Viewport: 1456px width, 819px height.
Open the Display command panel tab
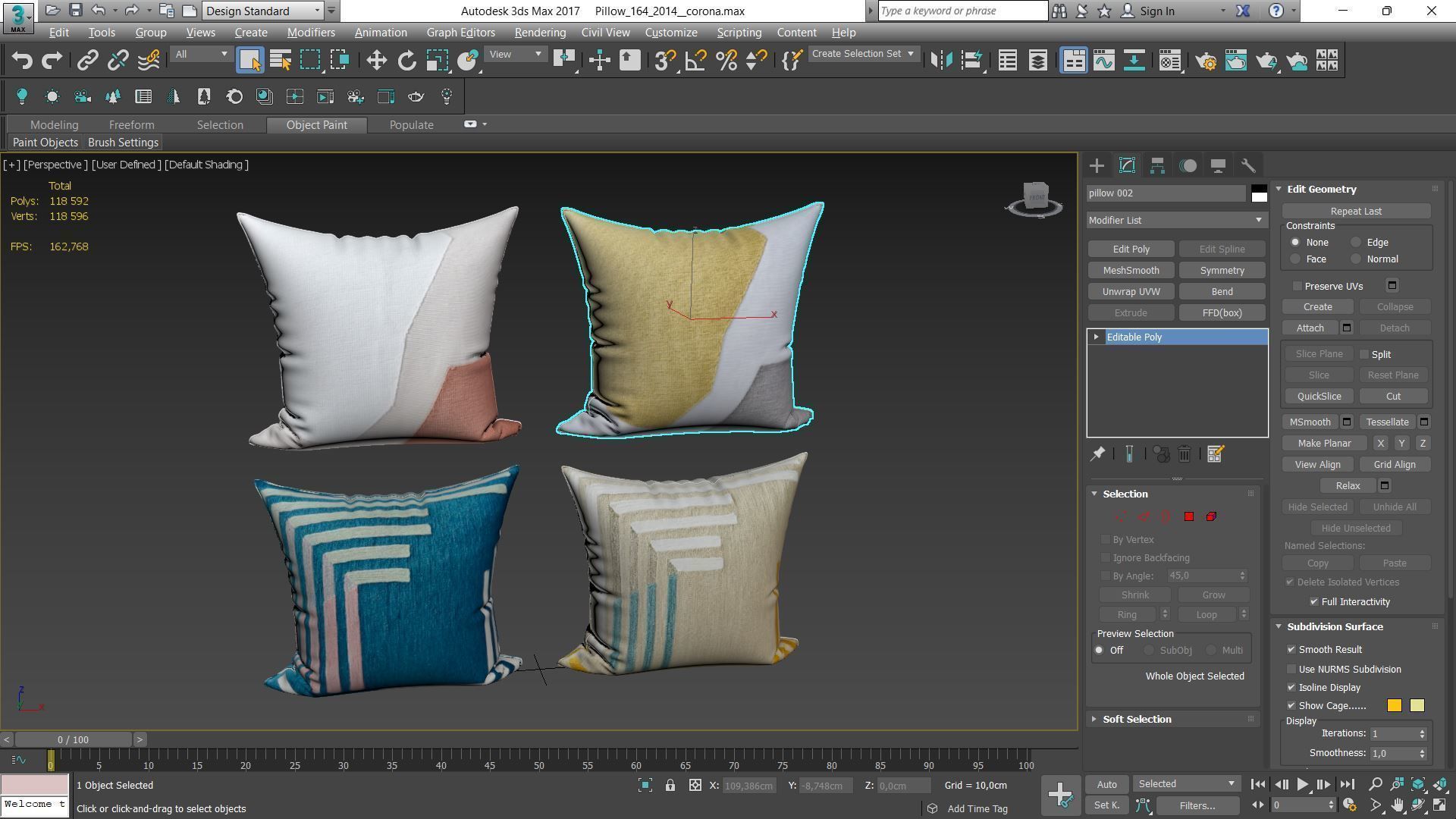1218,165
